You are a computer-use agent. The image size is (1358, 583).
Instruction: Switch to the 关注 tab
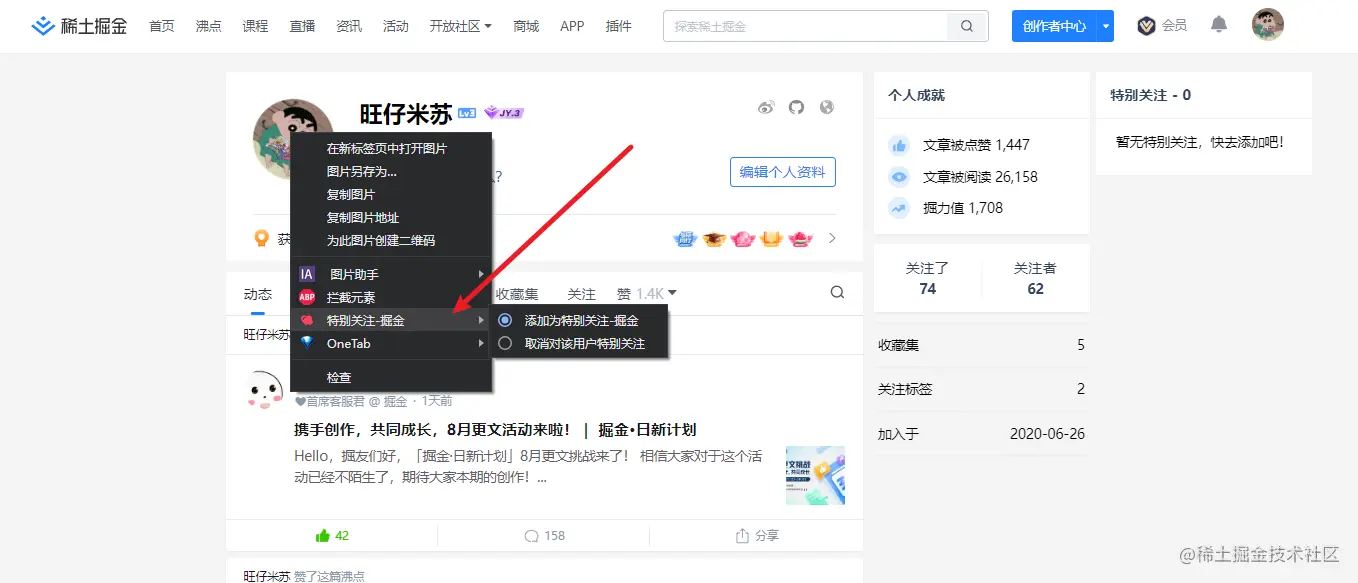(x=581, y=294)
